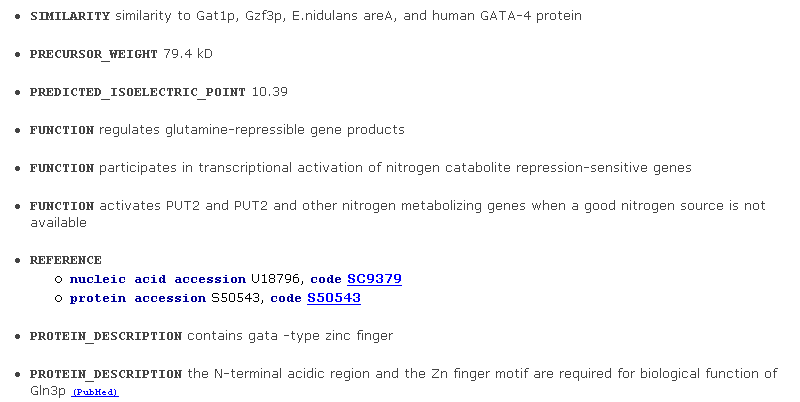800x402 pixels.
Task: Click the FUNCTION label before 'activates PUT2'
Action: click(62, 206)
